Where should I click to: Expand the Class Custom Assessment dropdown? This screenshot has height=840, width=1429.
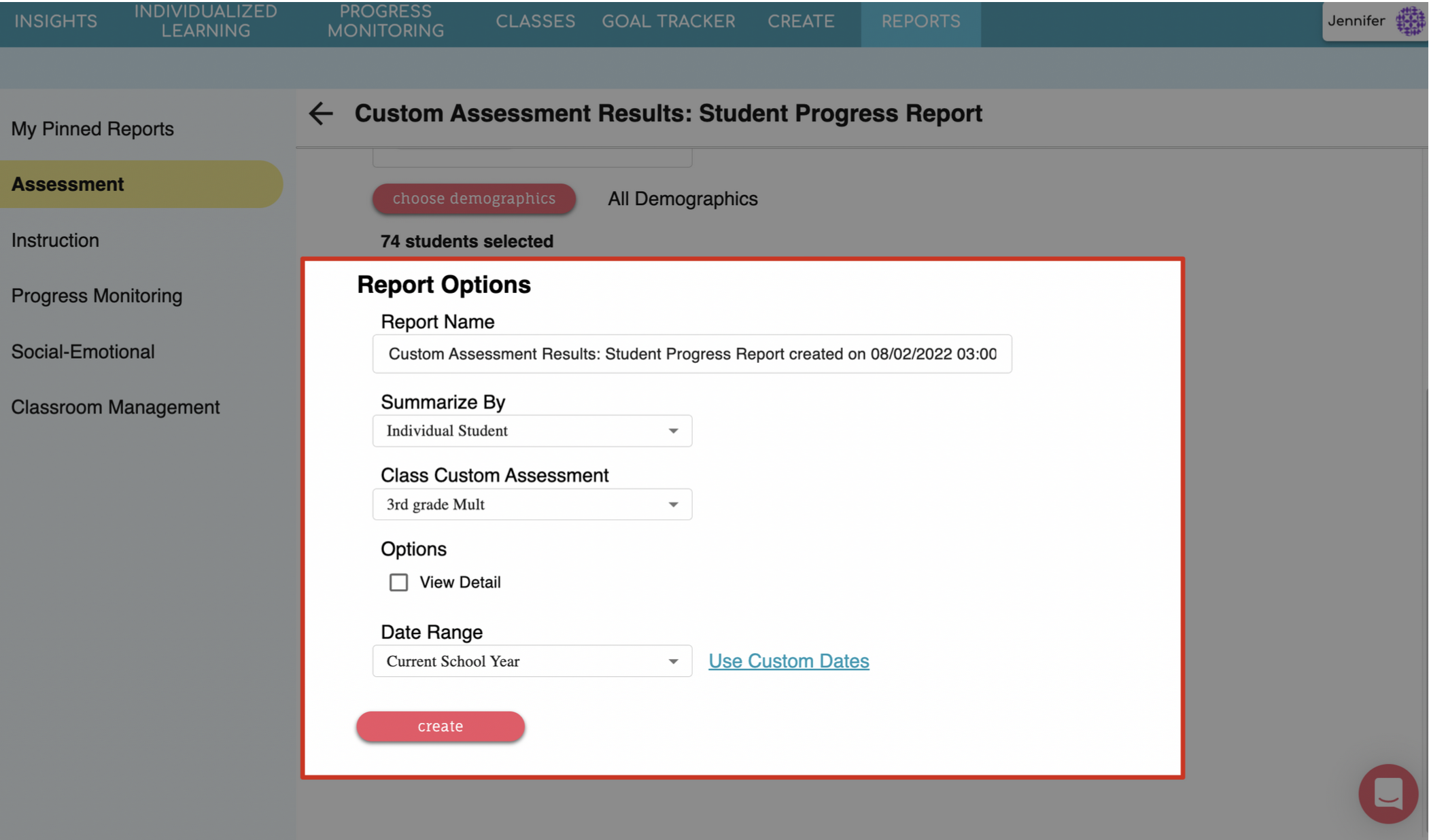(532, 504)
